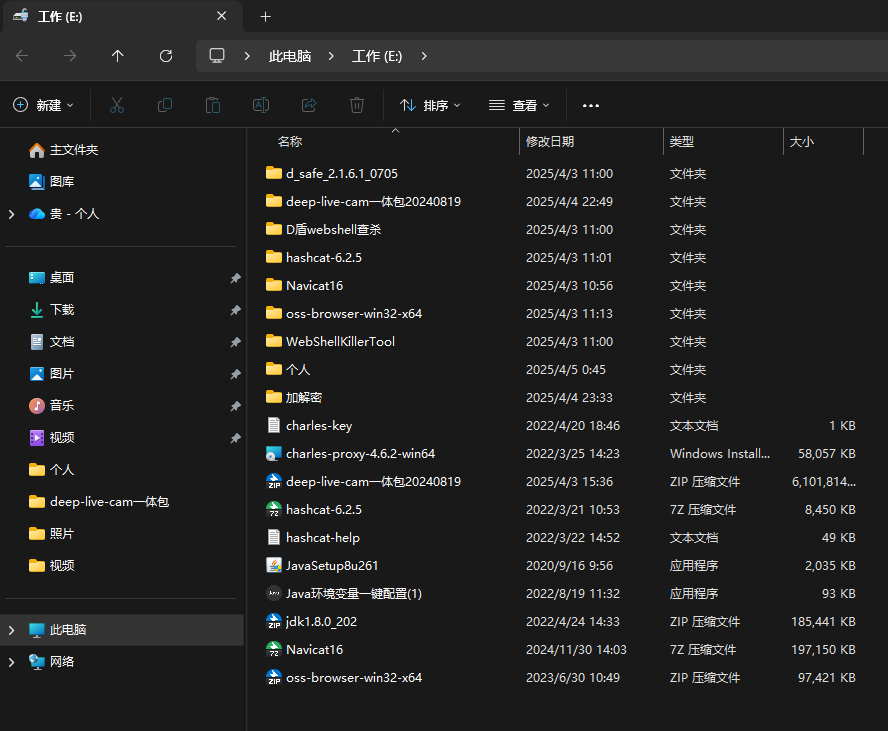
Task: Open the 排序 sort dropdown
Action: 430,105
